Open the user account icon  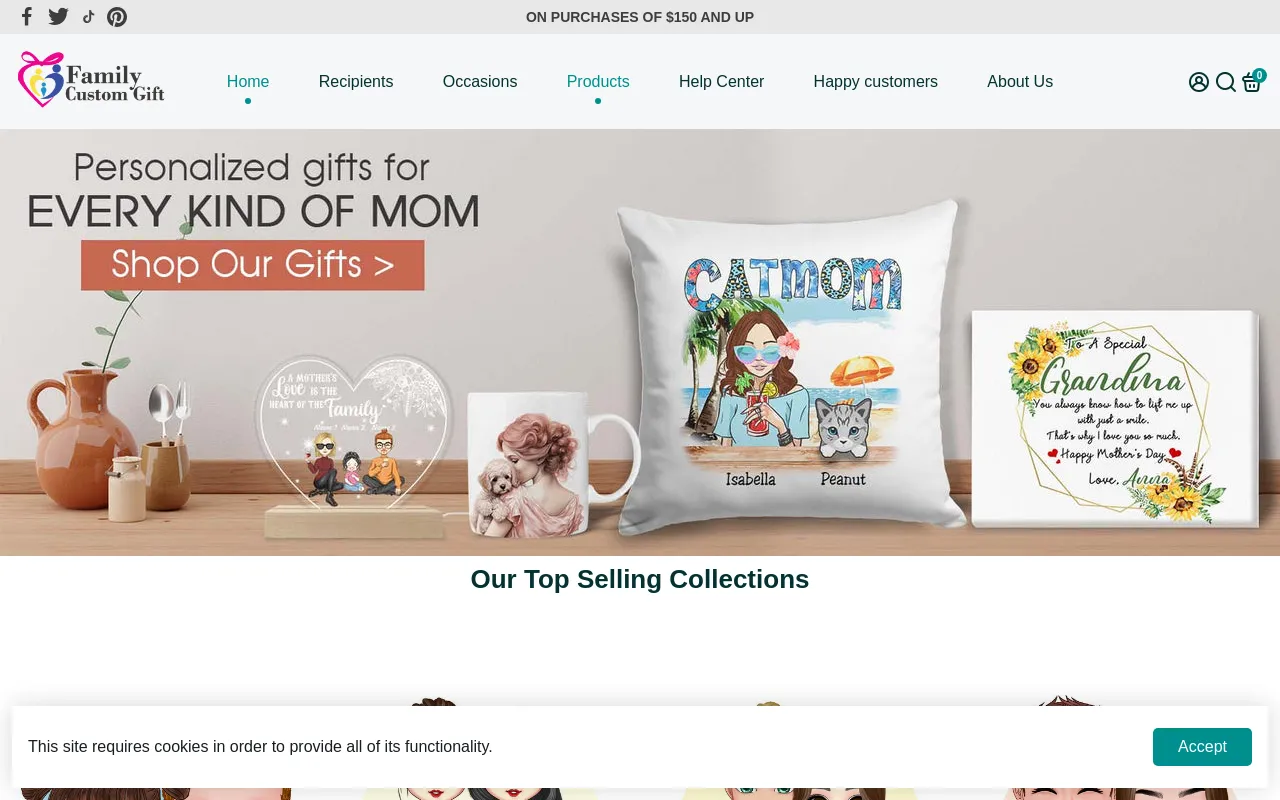(x=1199, y=82)
